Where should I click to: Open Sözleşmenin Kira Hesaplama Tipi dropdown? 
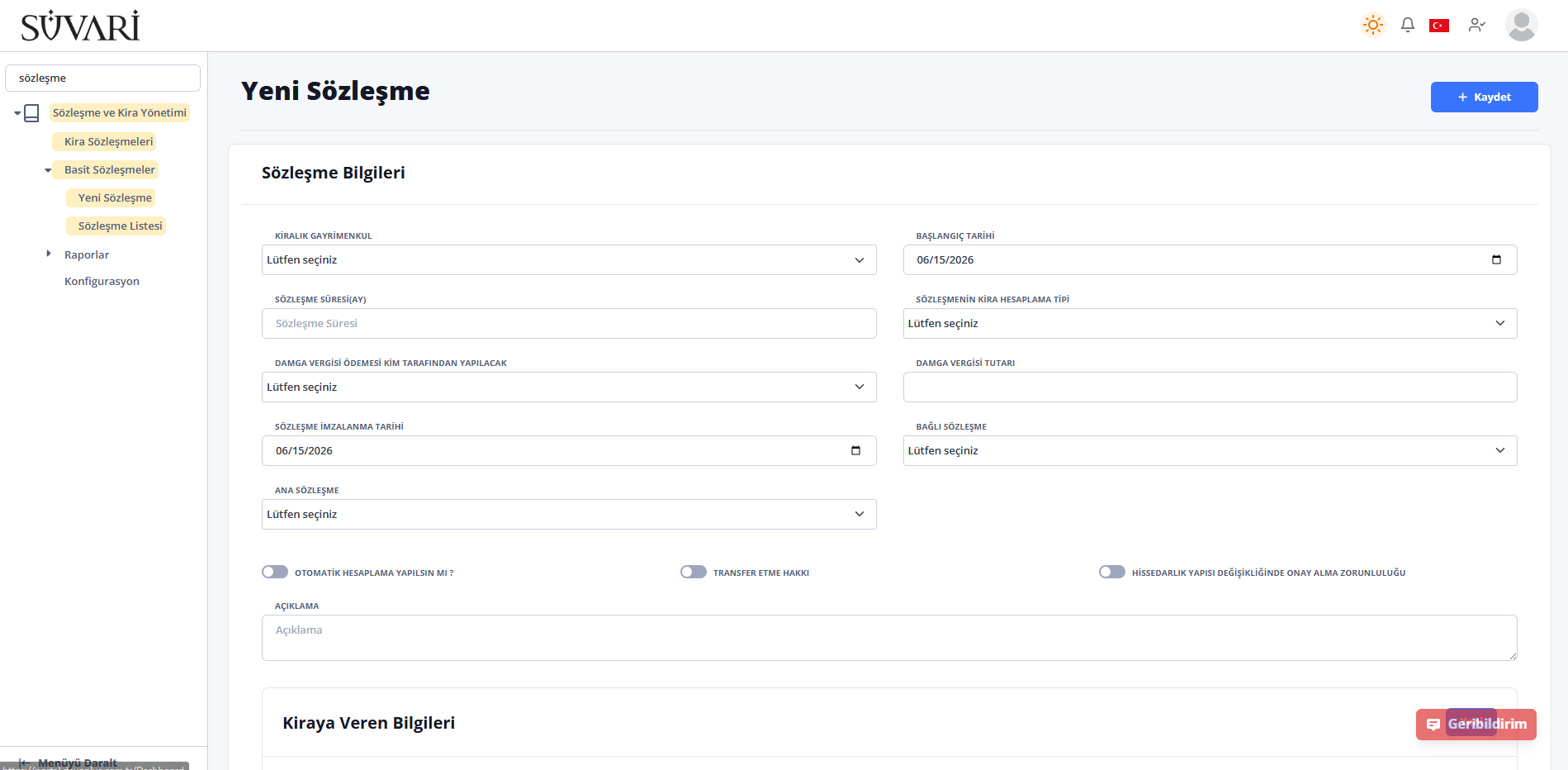[x=1210, y=323]
